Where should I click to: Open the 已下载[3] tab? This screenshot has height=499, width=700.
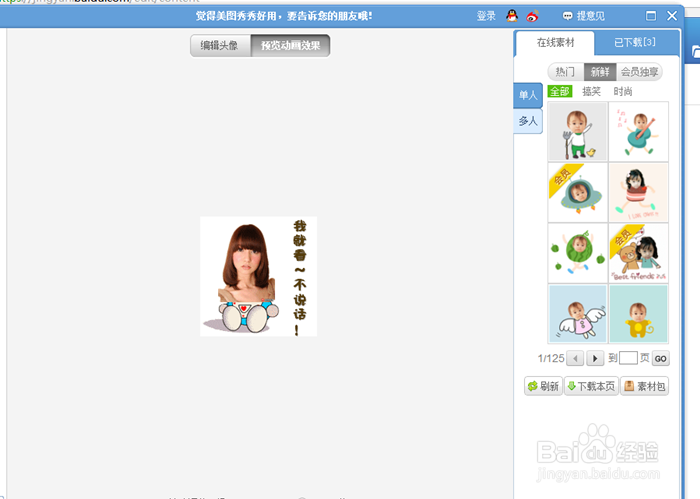click(635, 43)
